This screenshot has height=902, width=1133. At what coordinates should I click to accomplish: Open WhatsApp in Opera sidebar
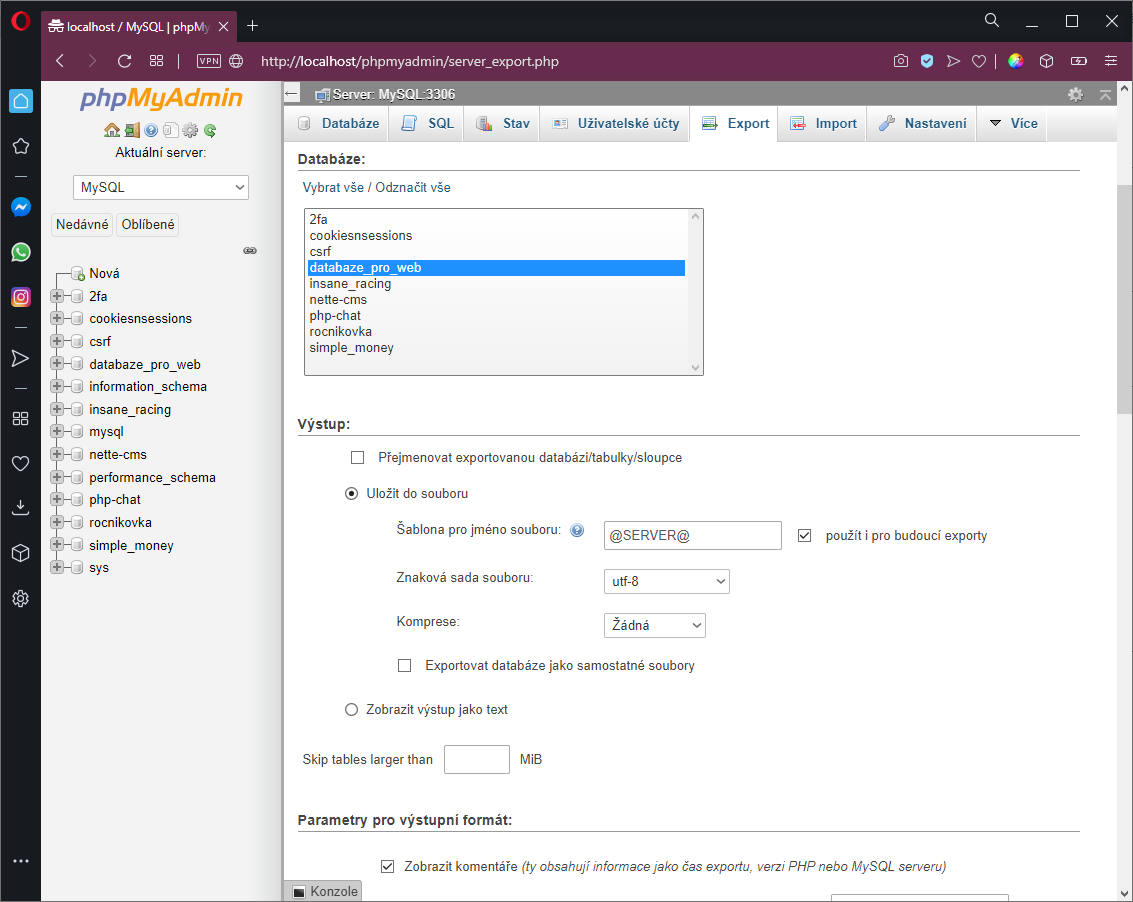click(21, 252)
